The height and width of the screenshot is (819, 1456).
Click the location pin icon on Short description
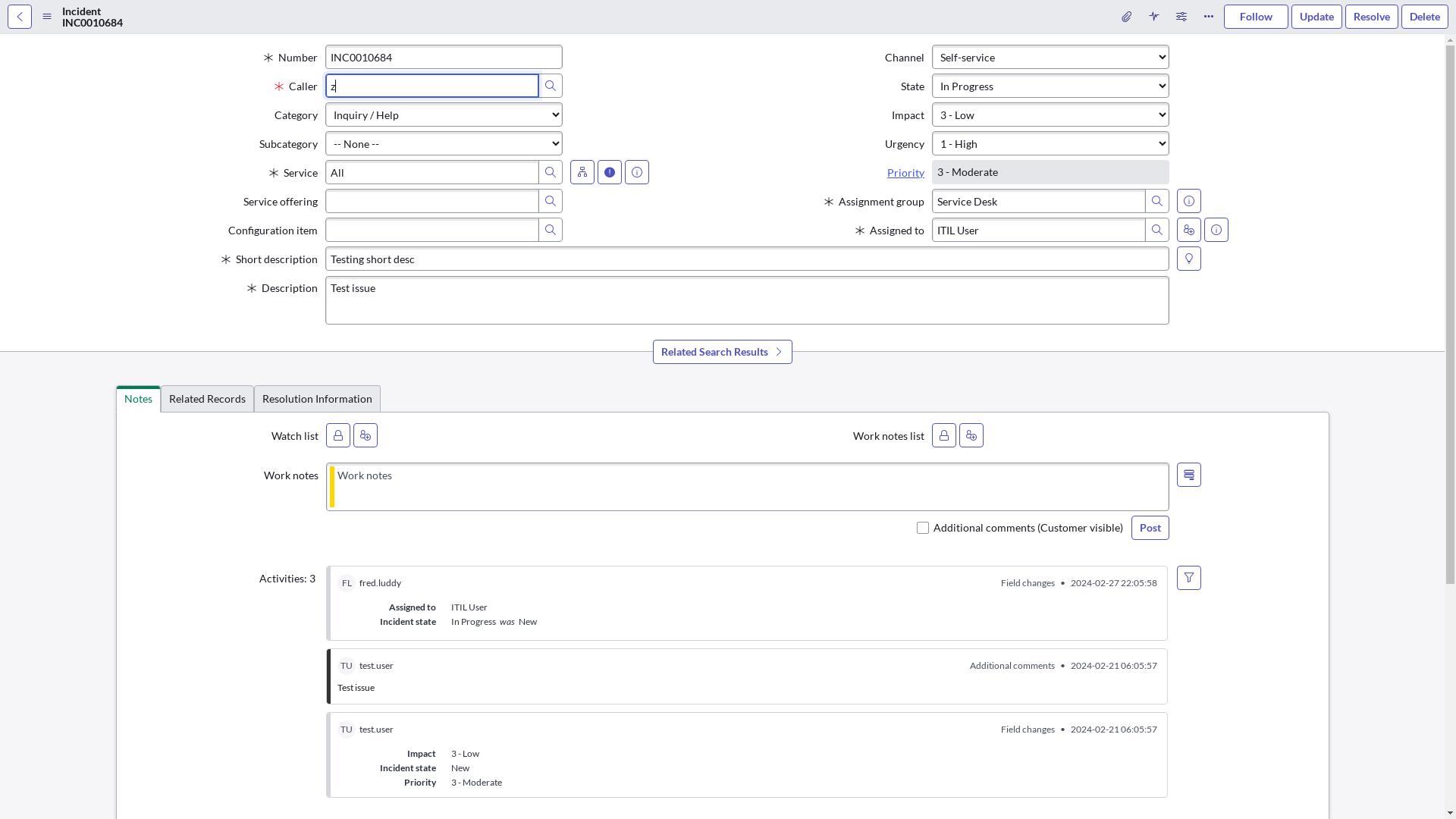(x=1189, y=259)
